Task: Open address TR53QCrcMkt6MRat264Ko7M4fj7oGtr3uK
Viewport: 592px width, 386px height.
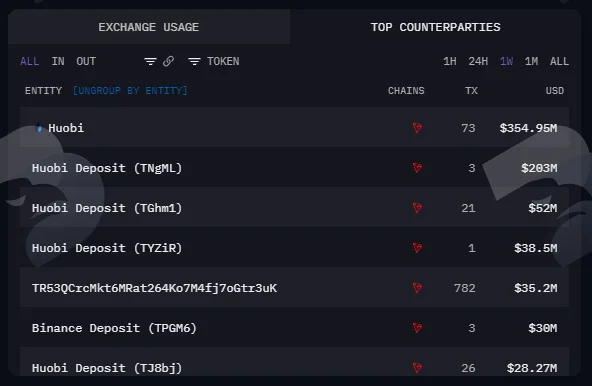Action: pos(154,288)
